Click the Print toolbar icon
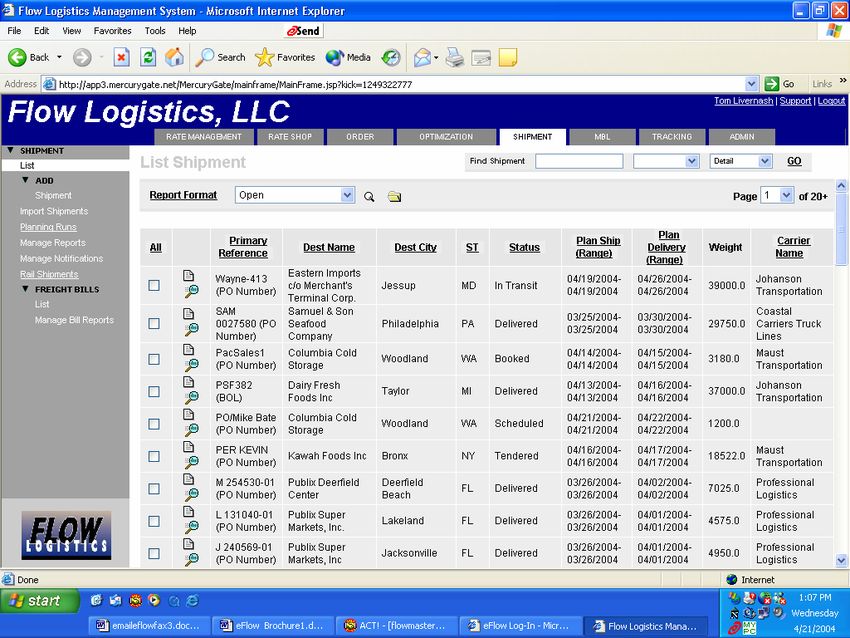Viewport: 850px width, 638px height. tap(454, 57)
